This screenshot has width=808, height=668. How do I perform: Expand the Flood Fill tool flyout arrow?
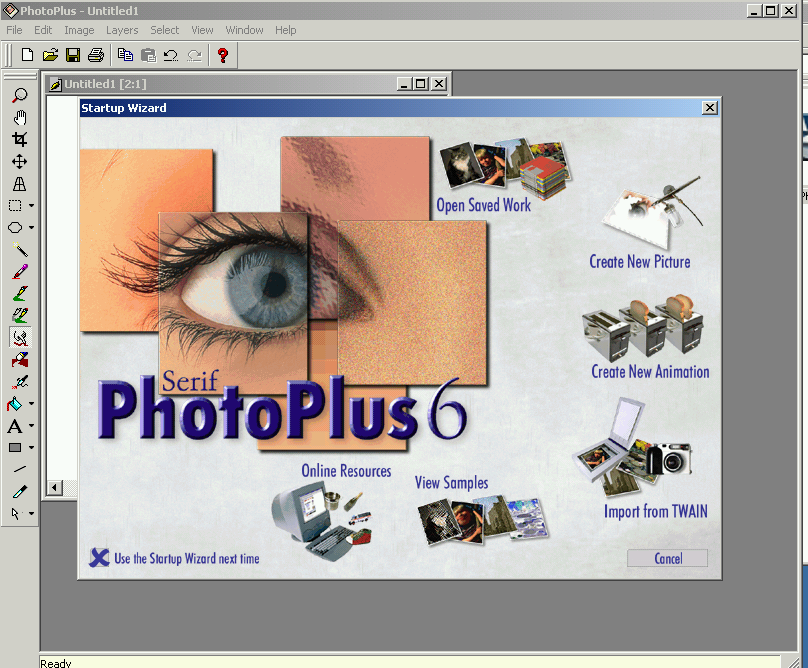click(x=31, y=404)
